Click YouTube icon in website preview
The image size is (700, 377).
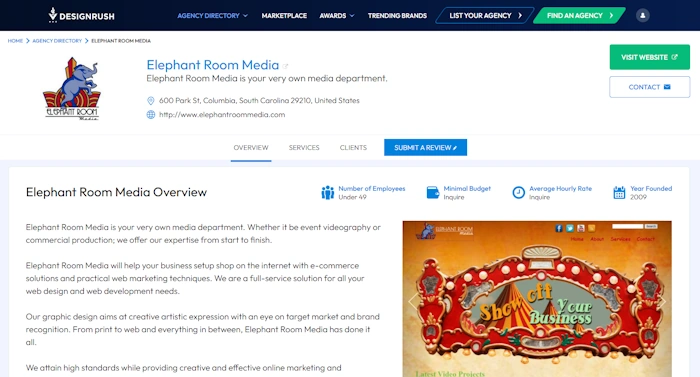point(580,228)
